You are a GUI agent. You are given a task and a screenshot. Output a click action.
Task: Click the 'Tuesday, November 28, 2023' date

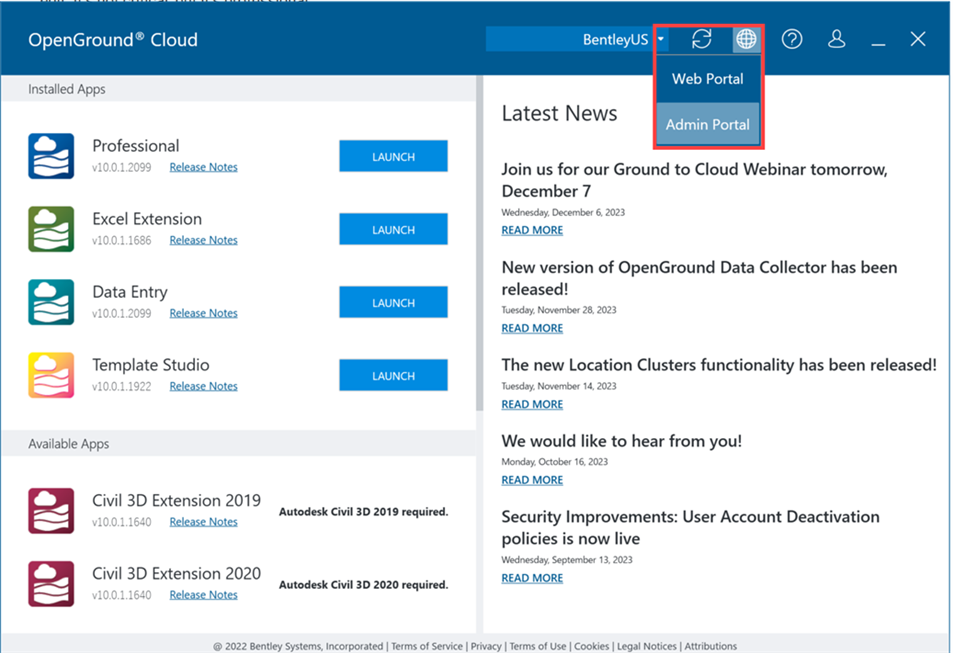(559, 310)
